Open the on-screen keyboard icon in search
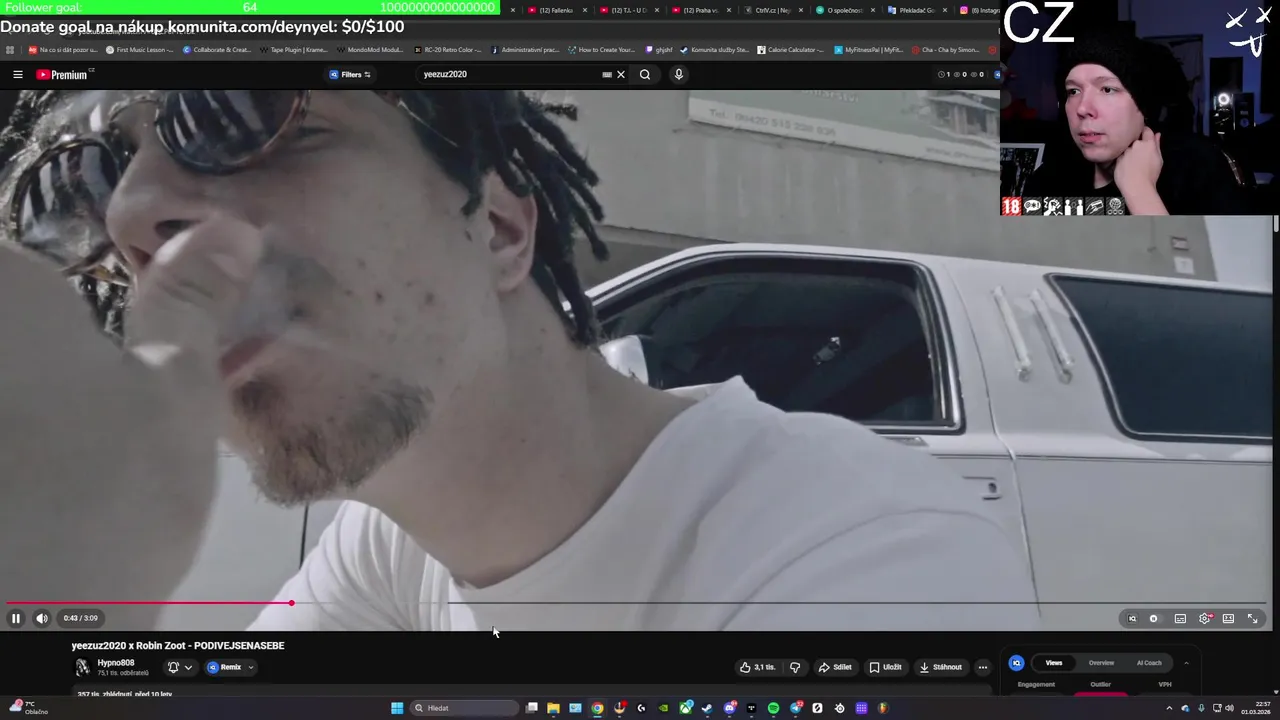This screenshot has width=1280, height=720. point(607,74)
